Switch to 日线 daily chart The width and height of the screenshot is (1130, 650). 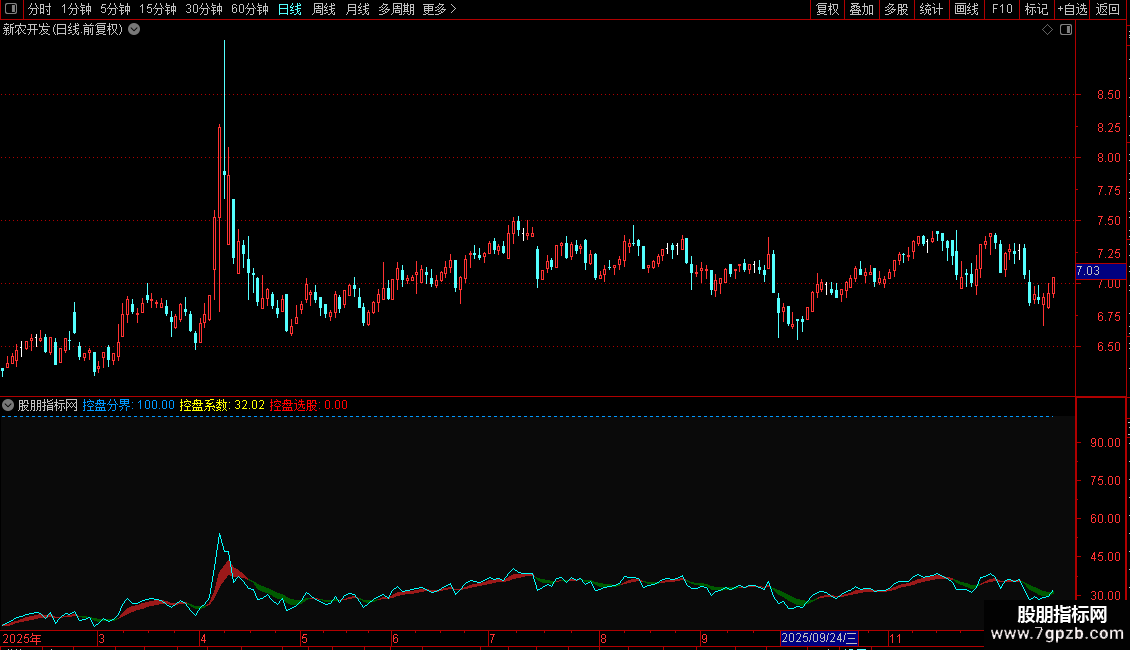click(x=290, y=9)
